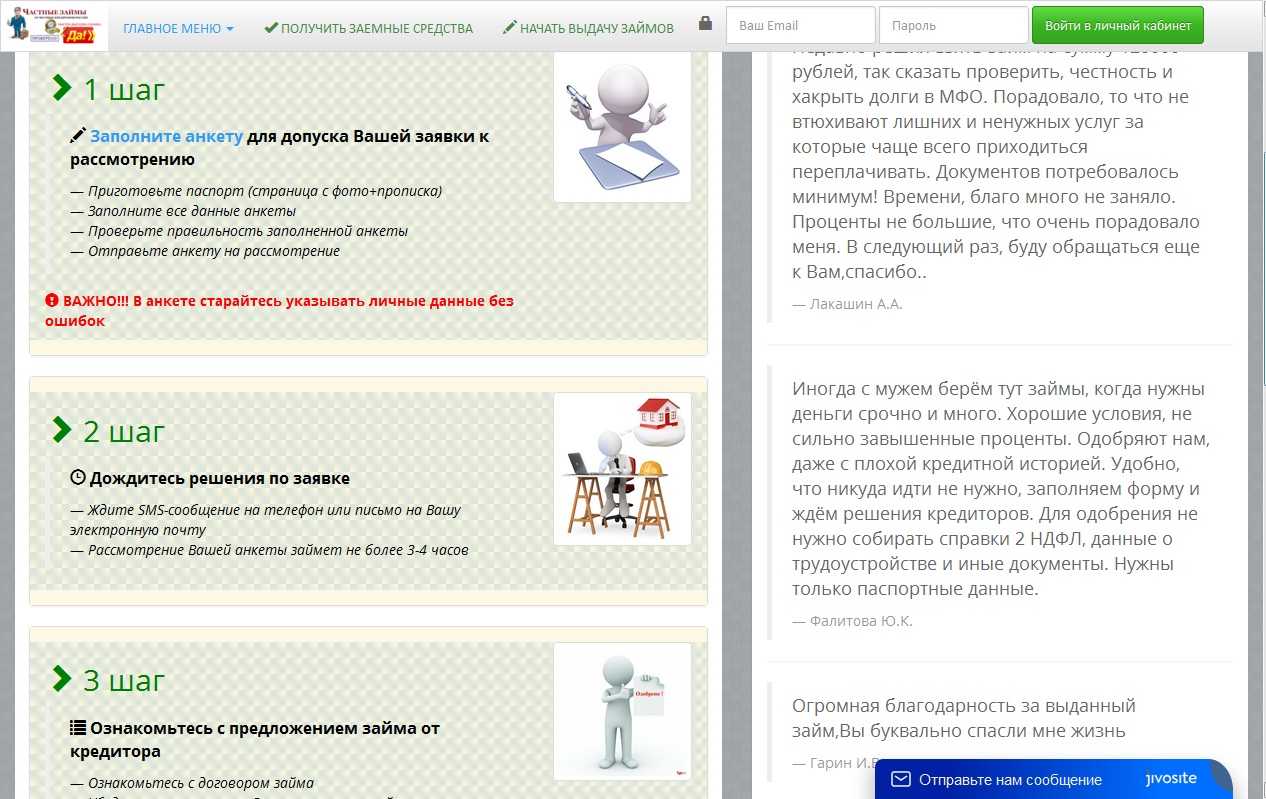
Task: Click the 1 шаг heading
Action: click(124, 89)
